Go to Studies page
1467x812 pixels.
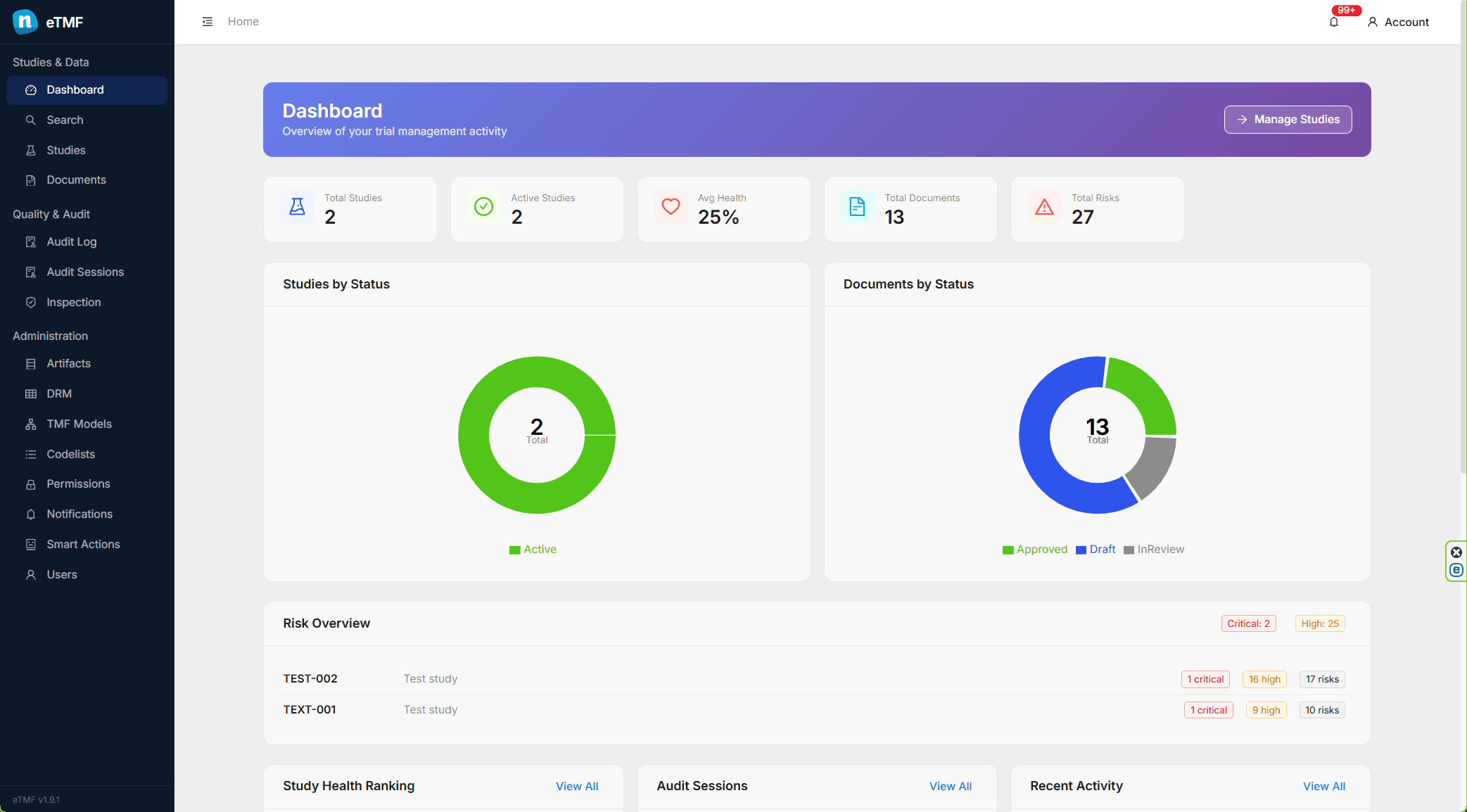[x=87, y=151]
